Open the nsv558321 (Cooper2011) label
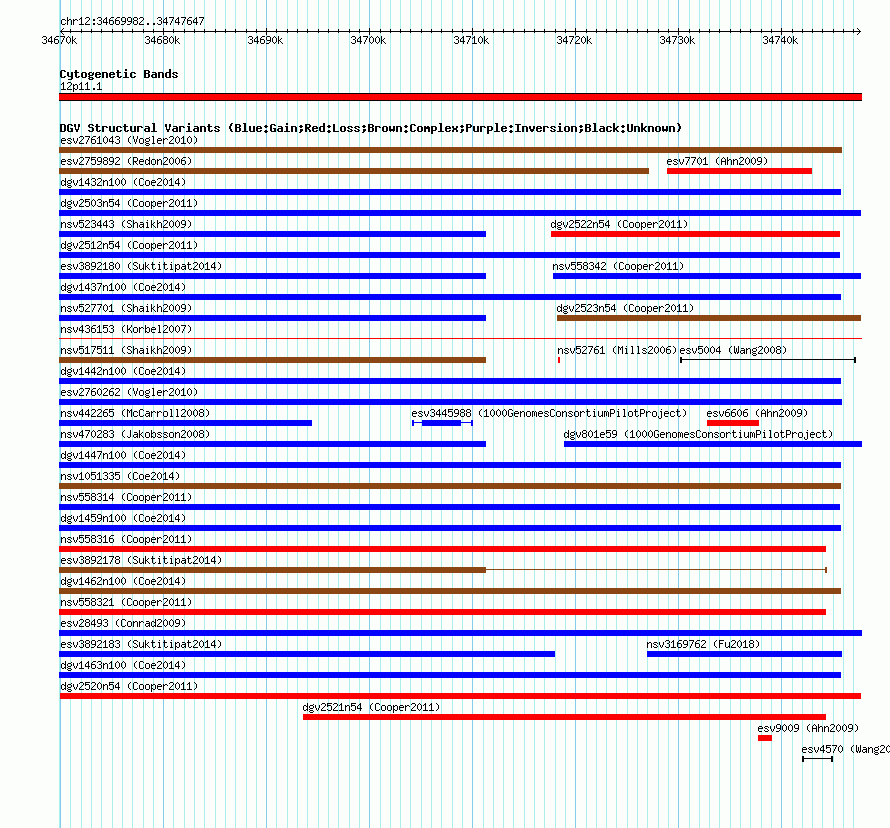 click(126, 602)
